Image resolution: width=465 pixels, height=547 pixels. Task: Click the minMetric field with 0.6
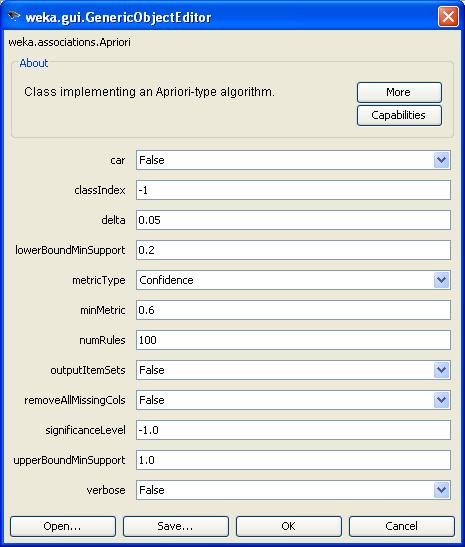[293, 310]
